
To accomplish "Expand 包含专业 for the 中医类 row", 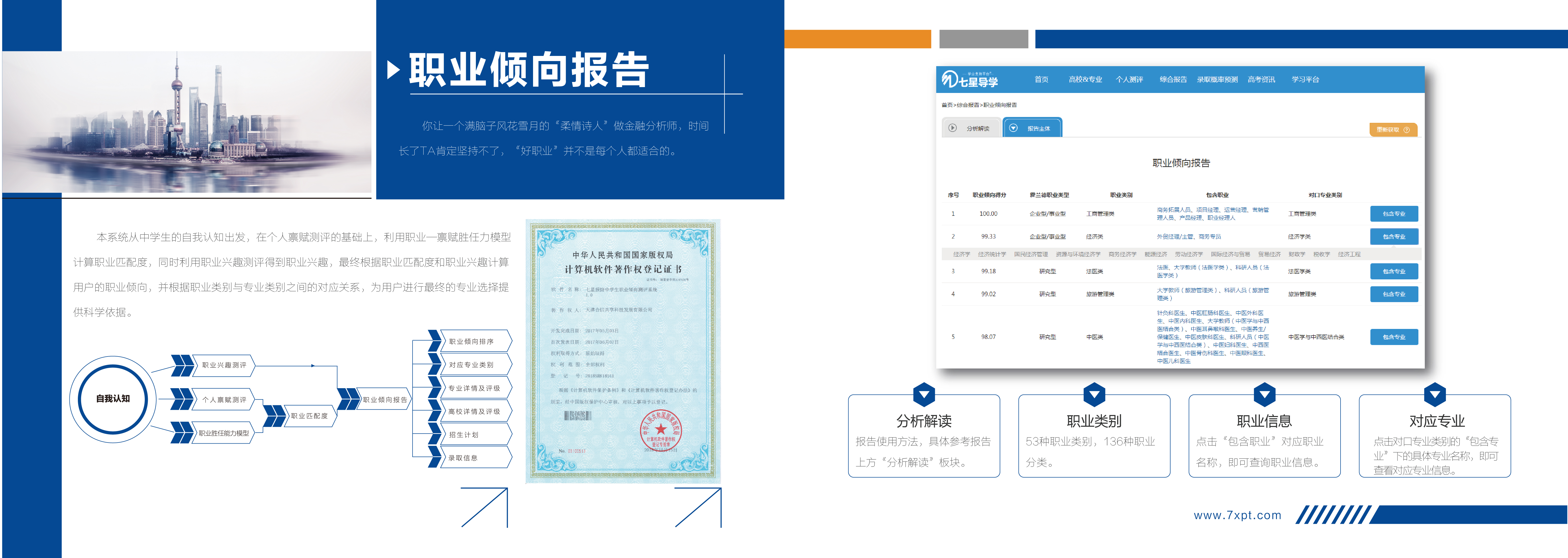I will [1394, 337].
